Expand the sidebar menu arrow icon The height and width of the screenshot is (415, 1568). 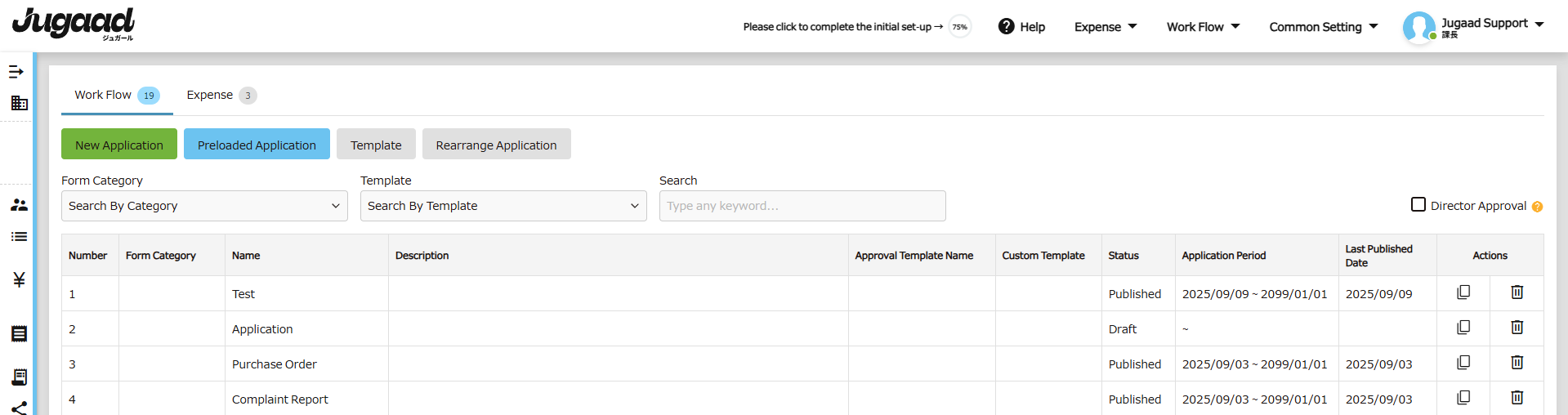pyautogui.click(x=16, y=72)
